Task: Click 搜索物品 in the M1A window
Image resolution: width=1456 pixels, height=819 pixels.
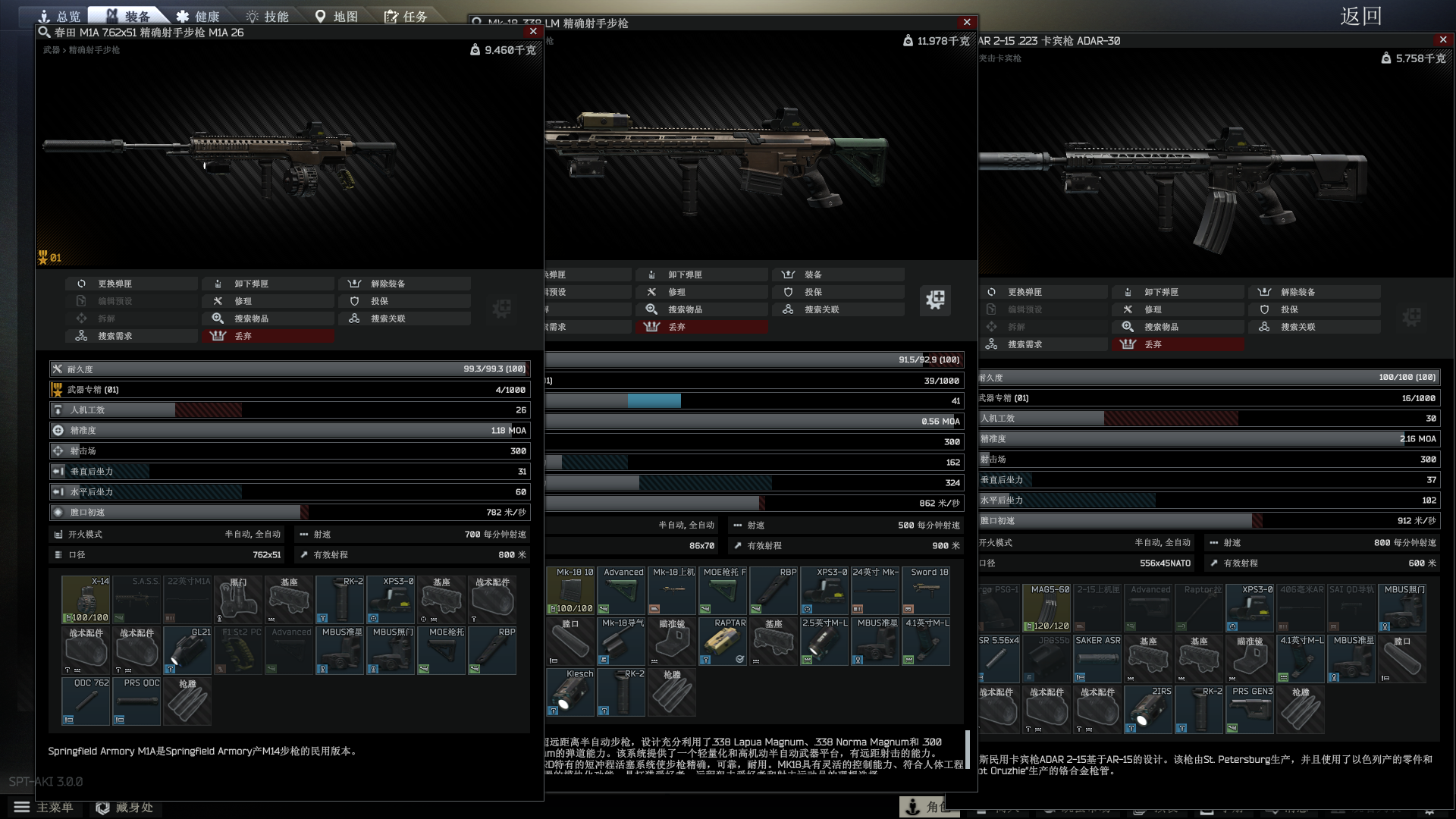Action: [268, 318]
